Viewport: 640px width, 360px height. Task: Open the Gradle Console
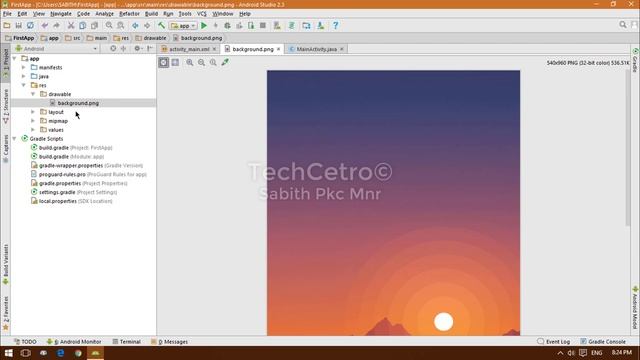click(603, 342)
